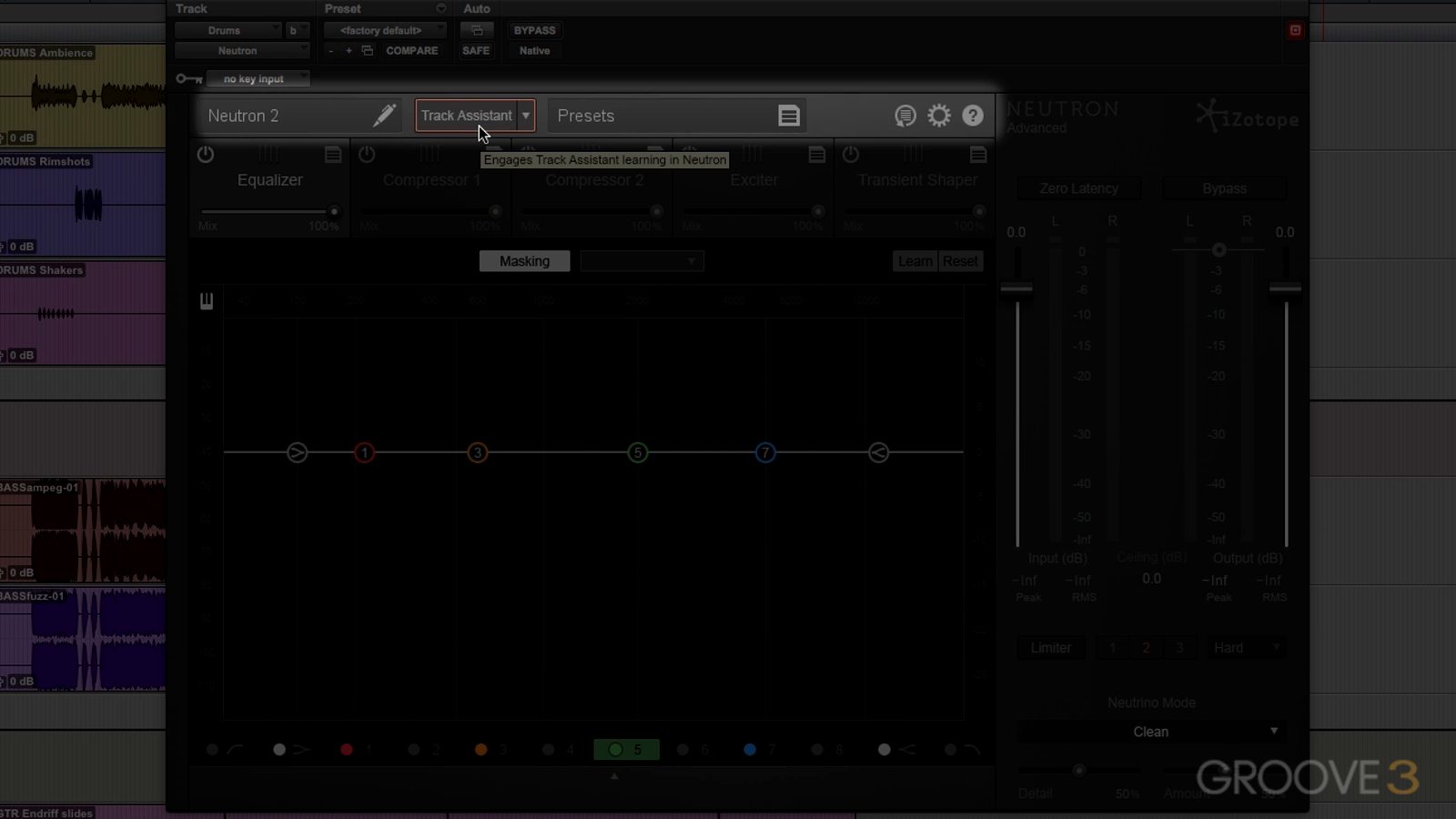The width and height of the screenshot is (1456, 819).
Task: Open the settings gear in Neutron
Action: pos(938,116)
